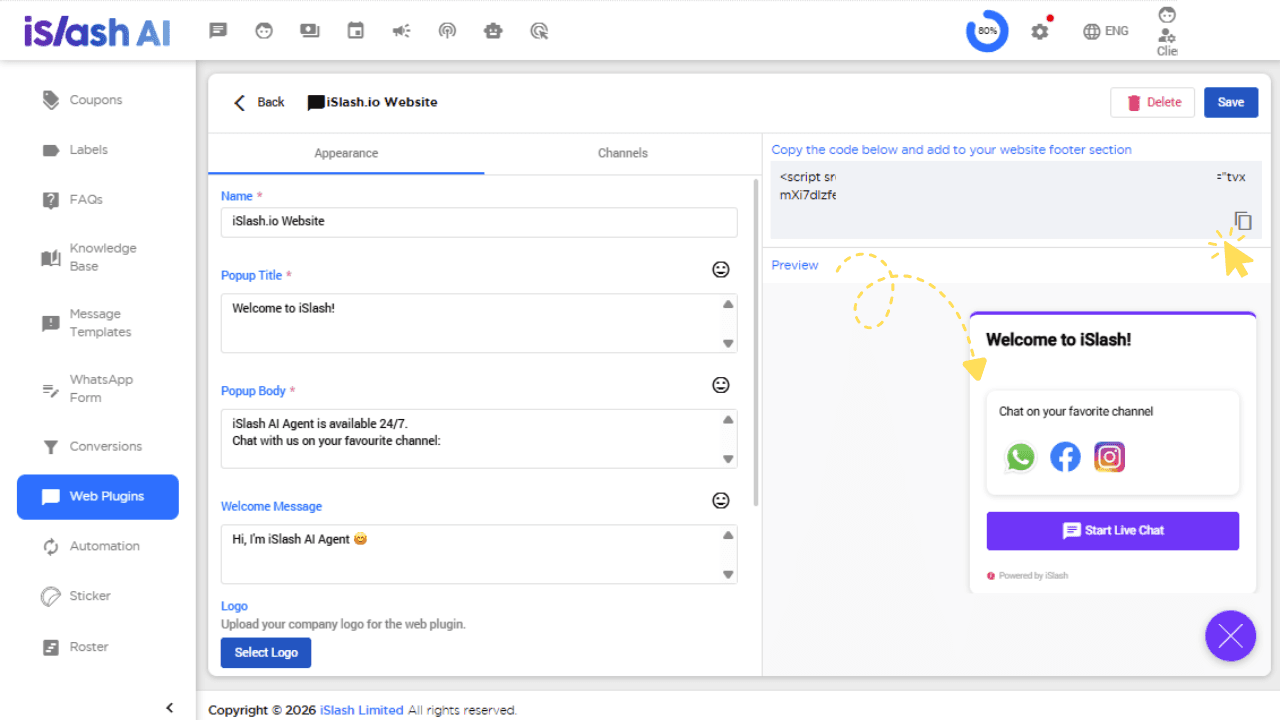
Task: Open Coupons in the sidebar
Action: point(97,100)
